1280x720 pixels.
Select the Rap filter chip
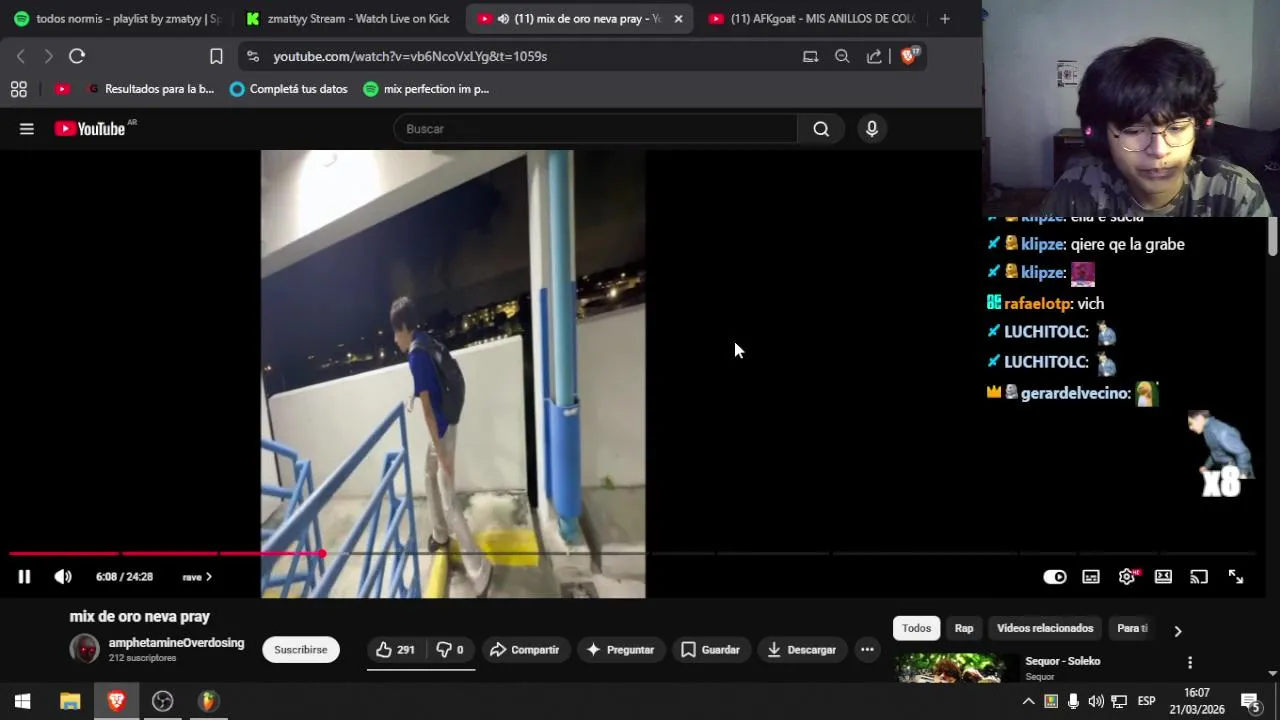(x=964, y=628)
